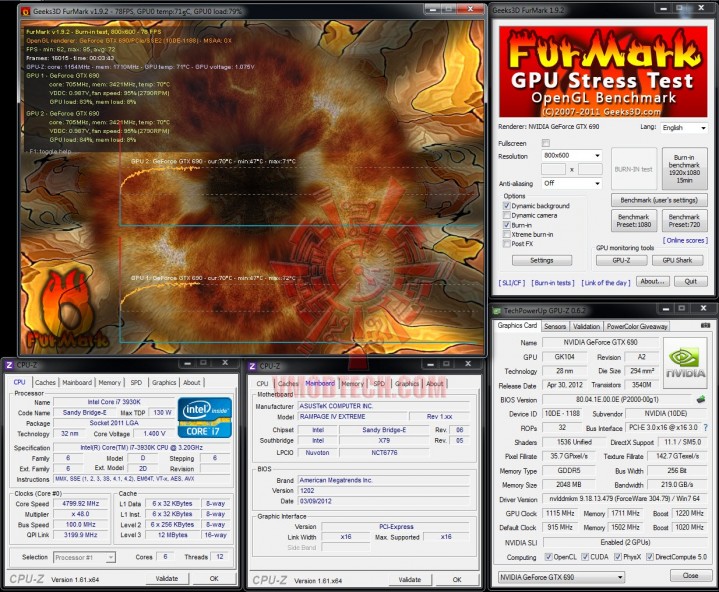The image size is (719, 592).
Task: Click the right CPU-Z title bar icon
Action: click(x=252, y=366)
